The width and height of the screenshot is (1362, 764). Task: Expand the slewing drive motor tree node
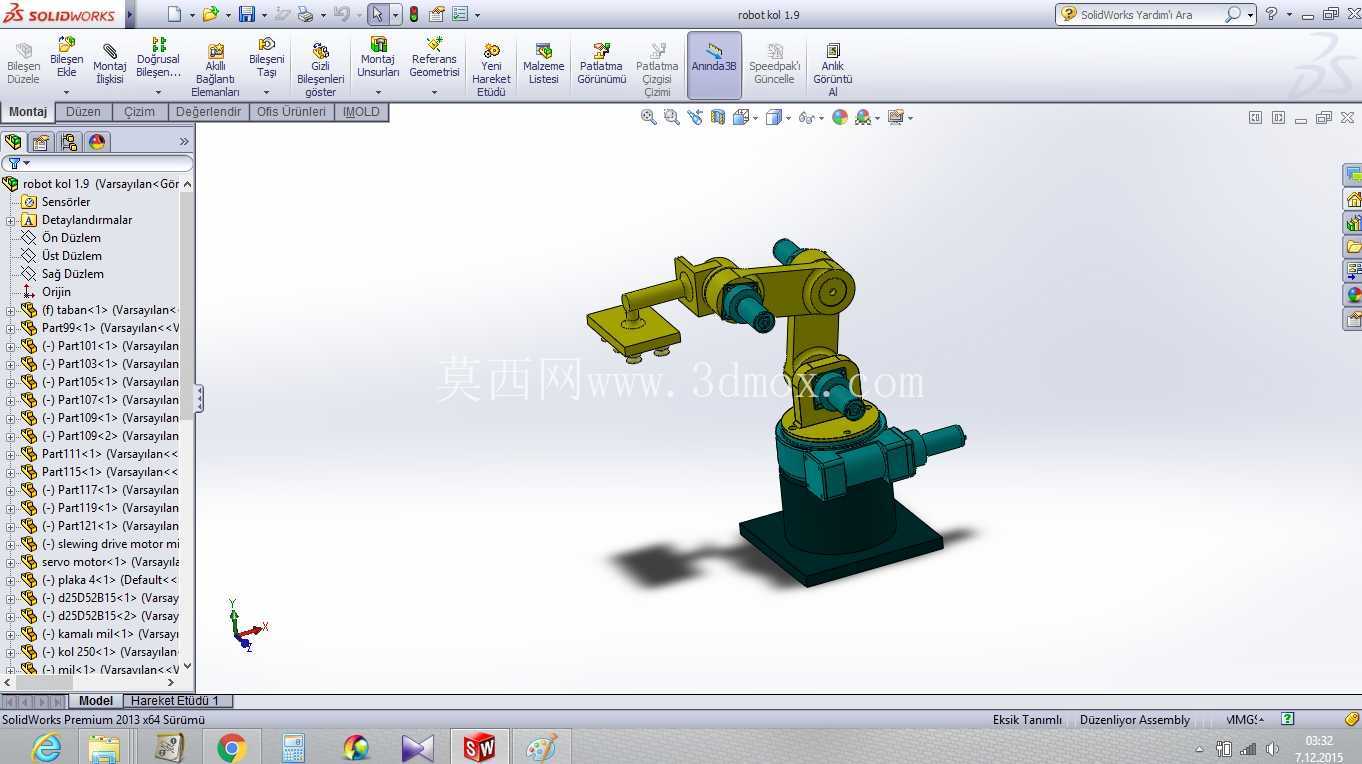[x=10, y=544]
